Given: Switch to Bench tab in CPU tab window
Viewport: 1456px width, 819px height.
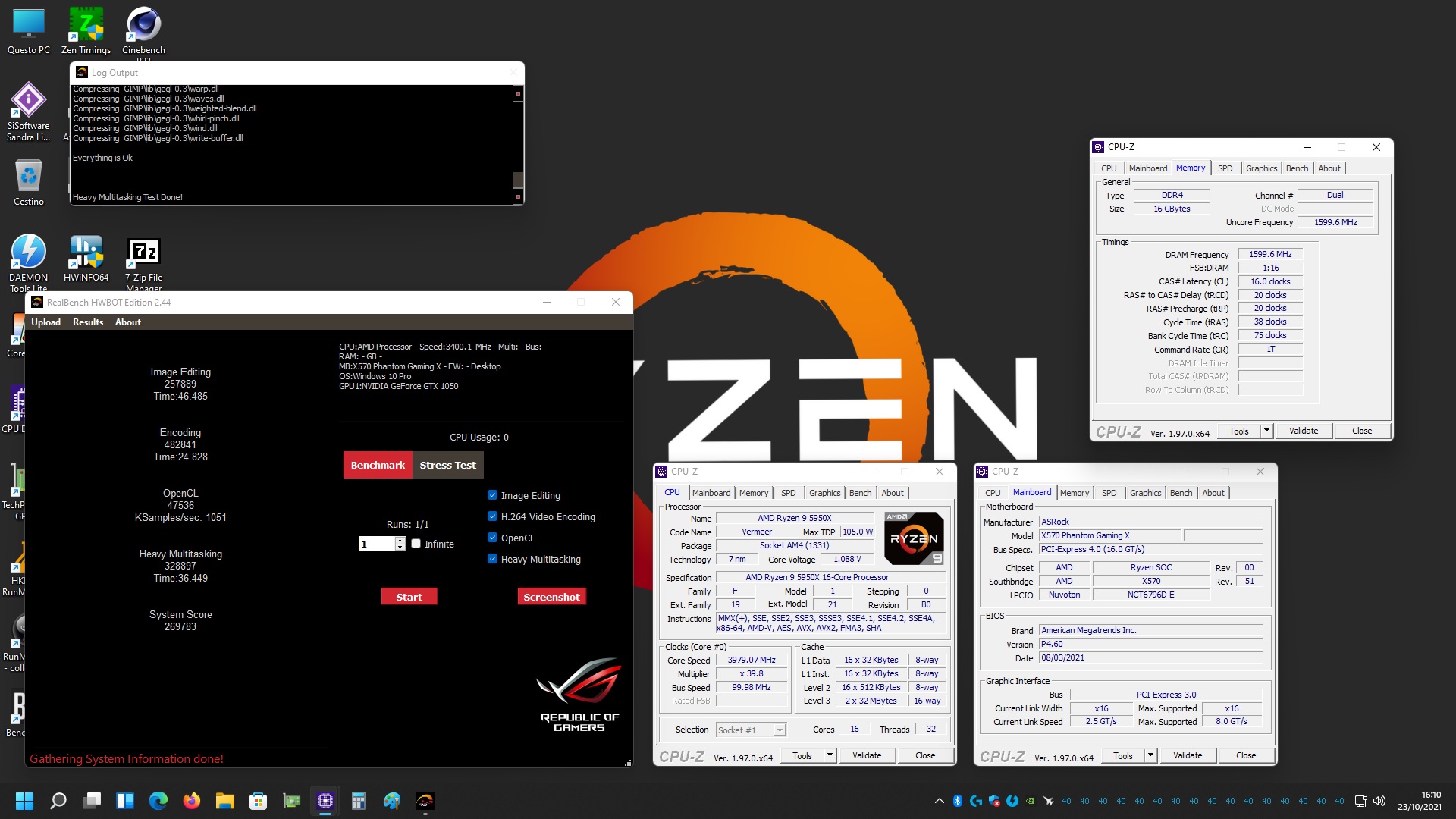Looking at the screenshot, I should tap(860, 493).
